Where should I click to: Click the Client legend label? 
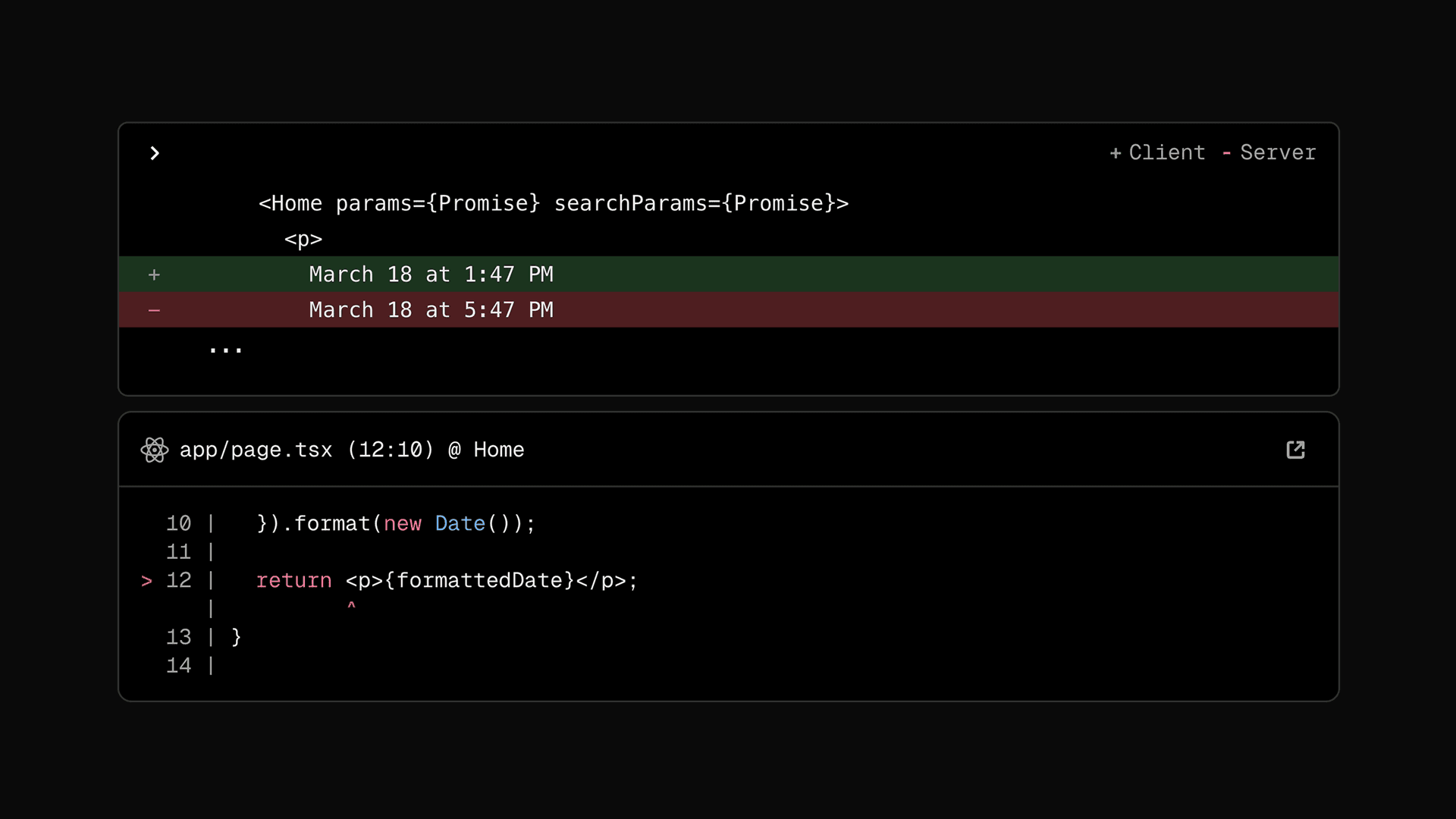[1166, 152]
